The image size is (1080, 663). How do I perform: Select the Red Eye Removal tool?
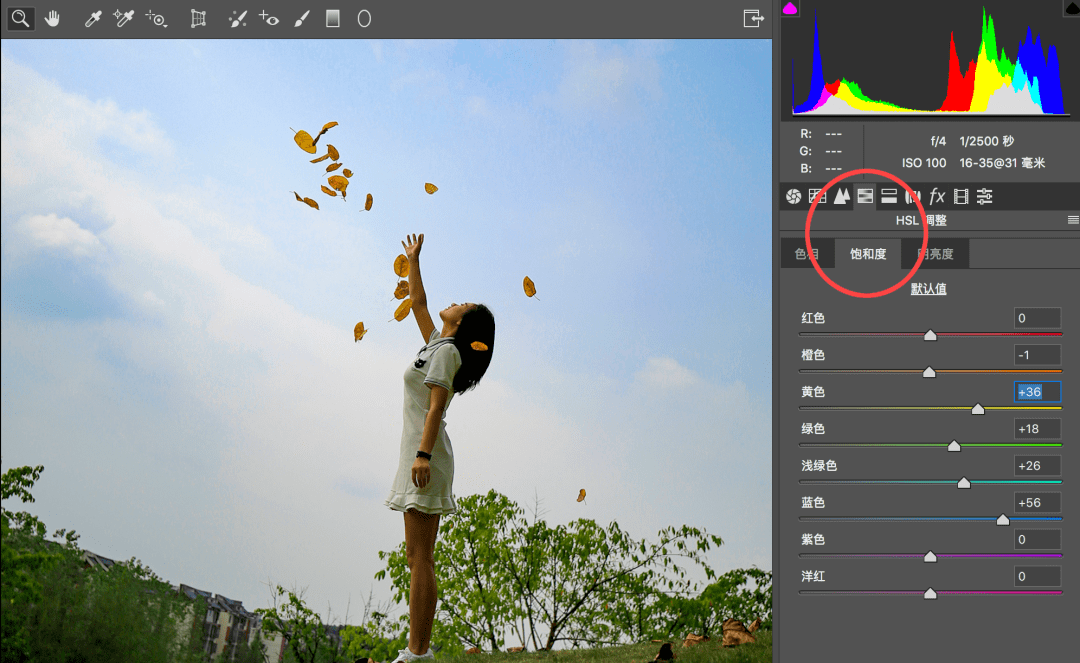tap(269, 19)
